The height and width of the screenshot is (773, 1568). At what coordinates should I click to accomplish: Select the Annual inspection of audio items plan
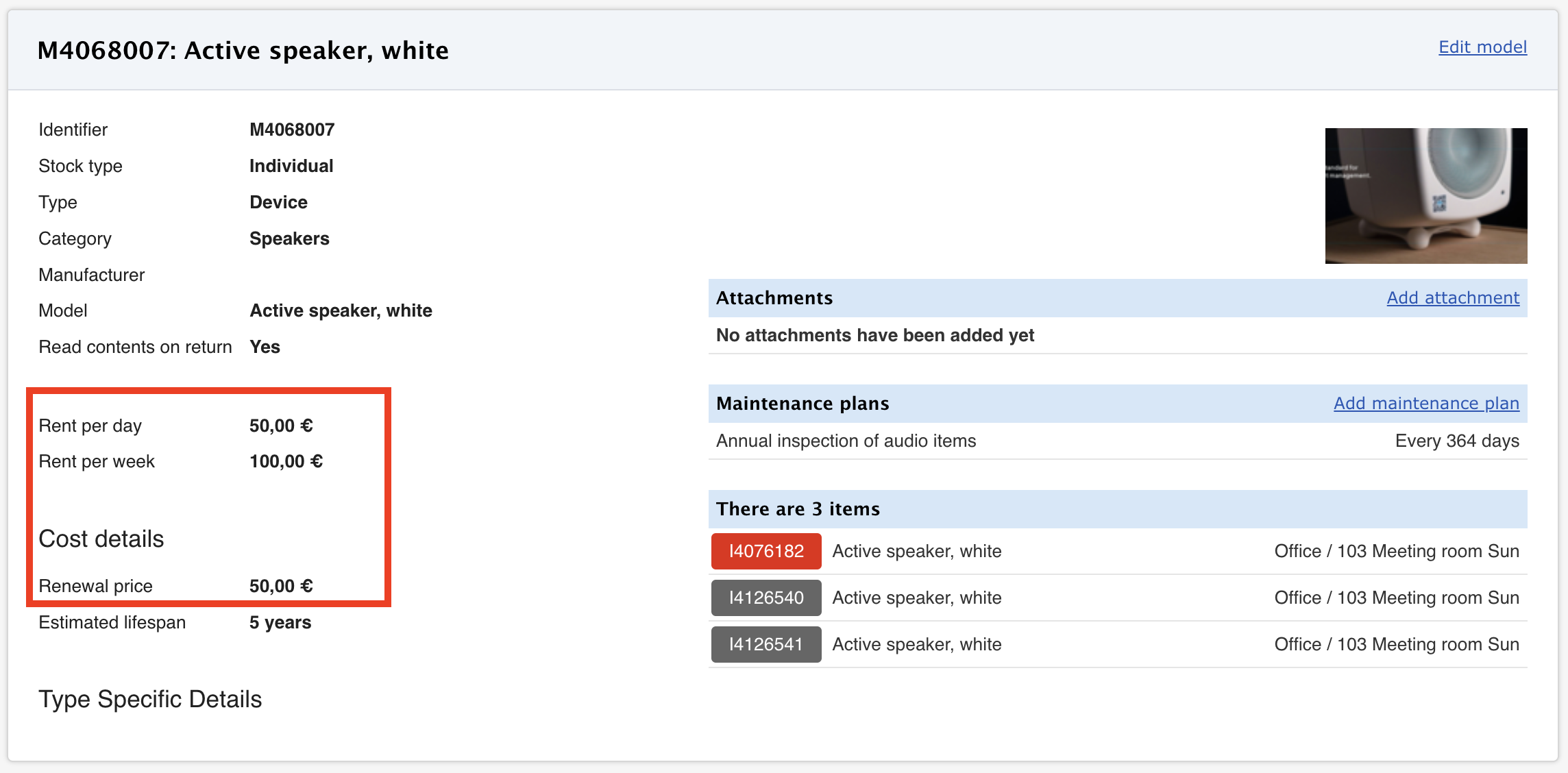point(846,441)
